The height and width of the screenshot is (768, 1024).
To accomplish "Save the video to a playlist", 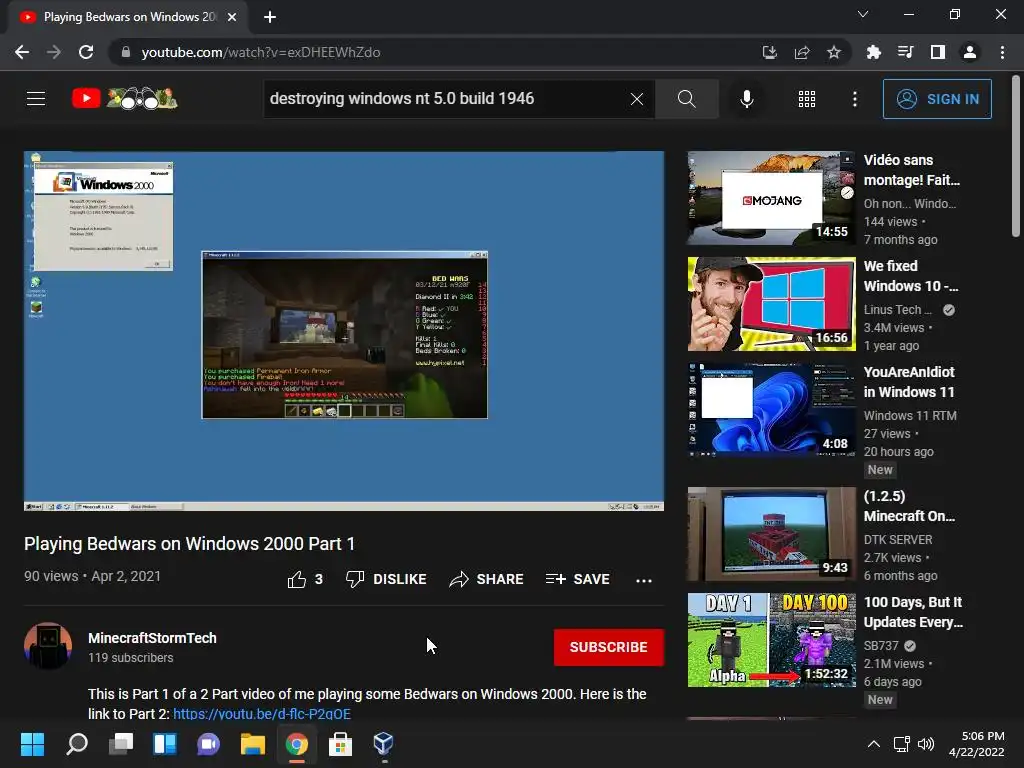I will point(578,579).
